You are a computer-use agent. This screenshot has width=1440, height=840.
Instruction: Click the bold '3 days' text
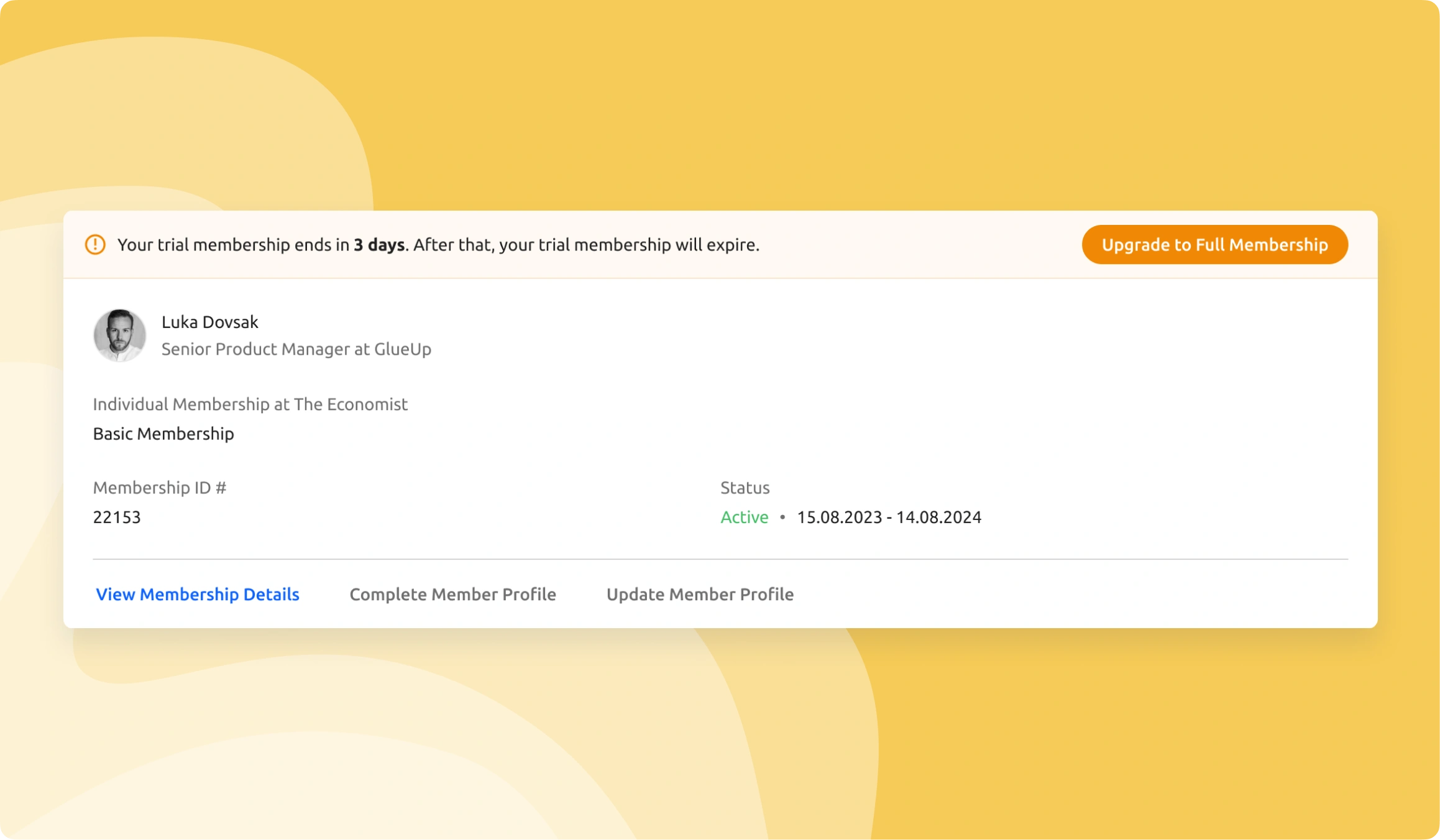pyautogui.click(x=379, y=245)
